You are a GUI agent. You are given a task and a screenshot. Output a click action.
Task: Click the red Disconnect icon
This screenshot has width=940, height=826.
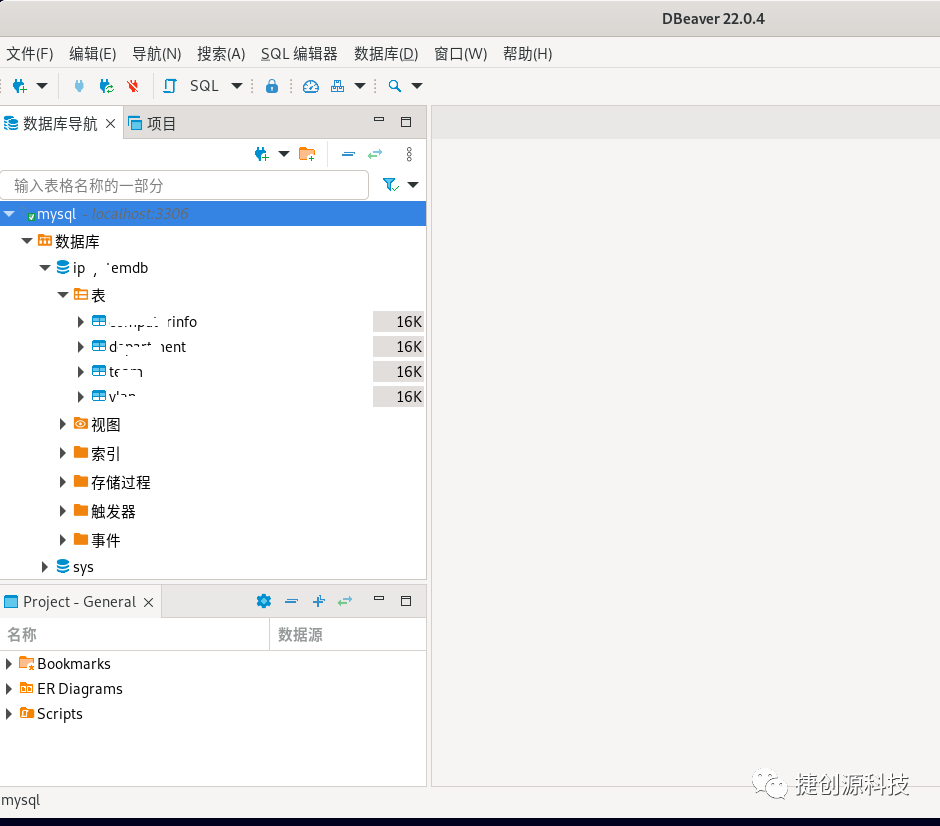click(133, 86)
